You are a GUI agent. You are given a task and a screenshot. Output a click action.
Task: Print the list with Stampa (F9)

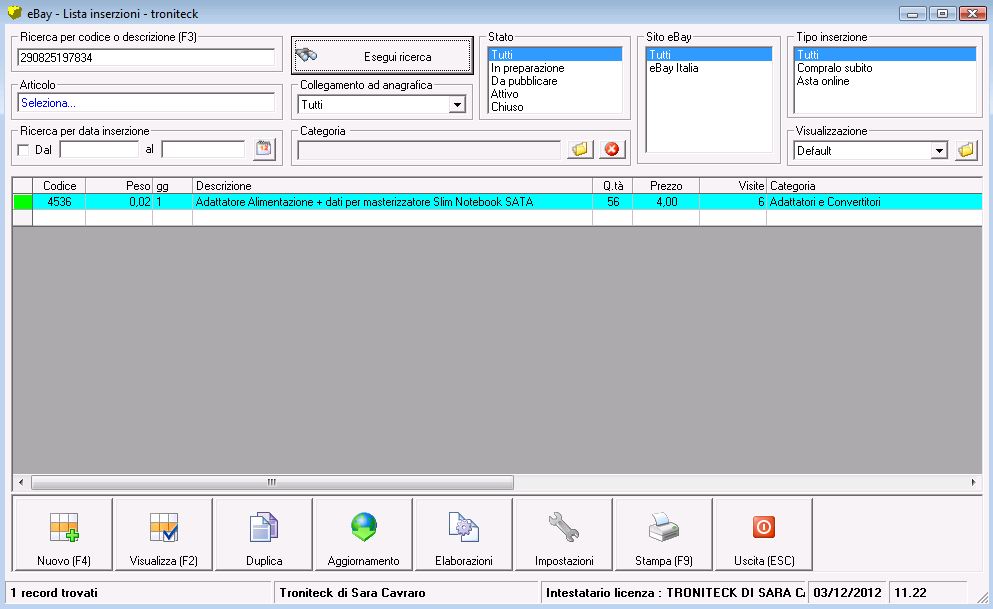(664, 534)
